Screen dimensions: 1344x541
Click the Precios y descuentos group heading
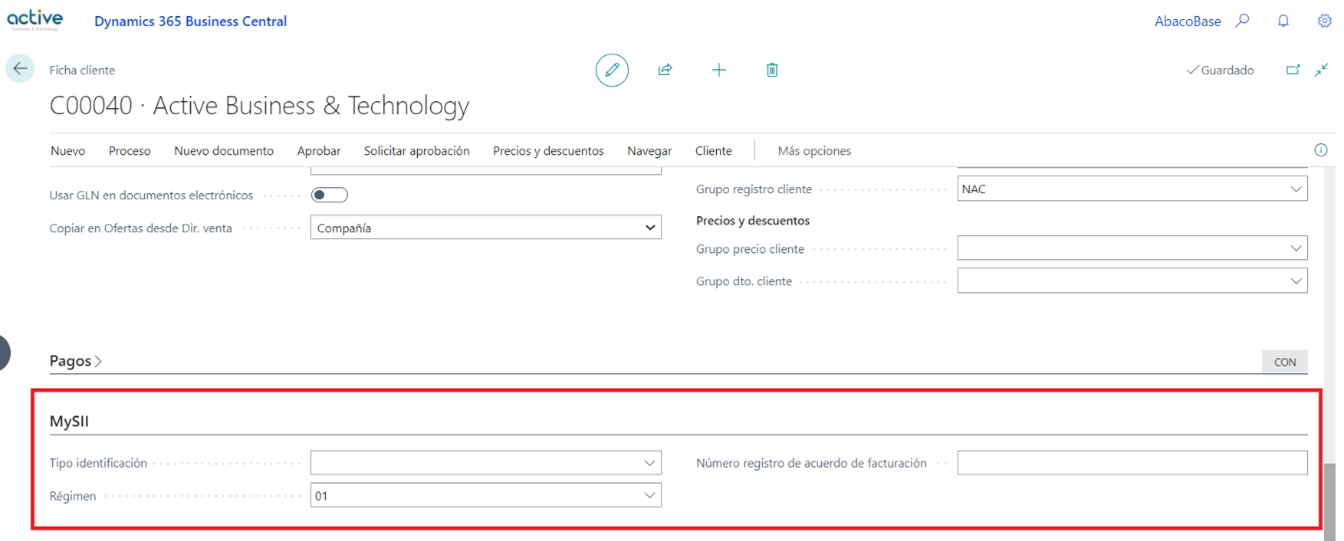click(753, 220)
